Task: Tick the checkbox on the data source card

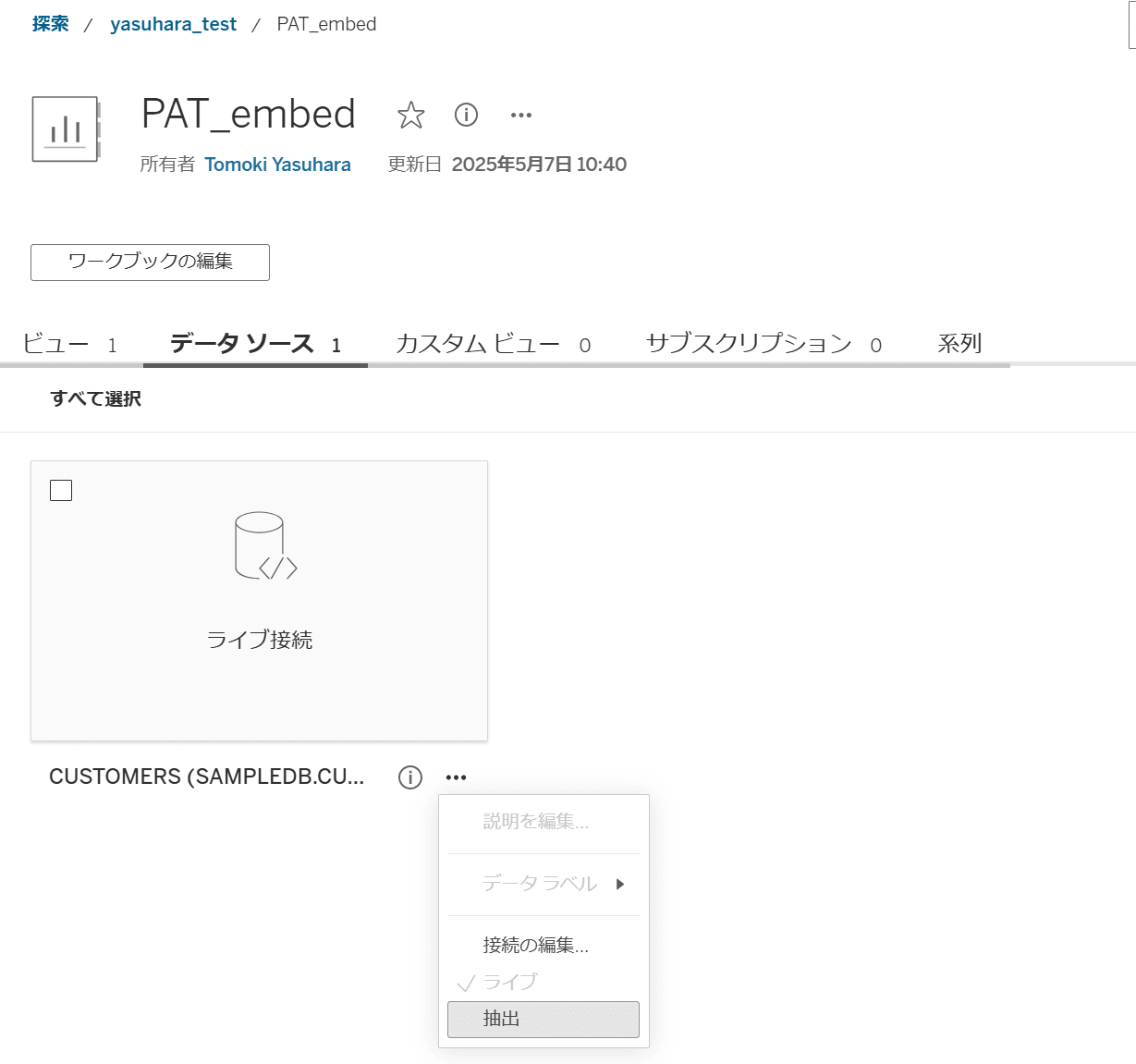Action: [61, 490]
